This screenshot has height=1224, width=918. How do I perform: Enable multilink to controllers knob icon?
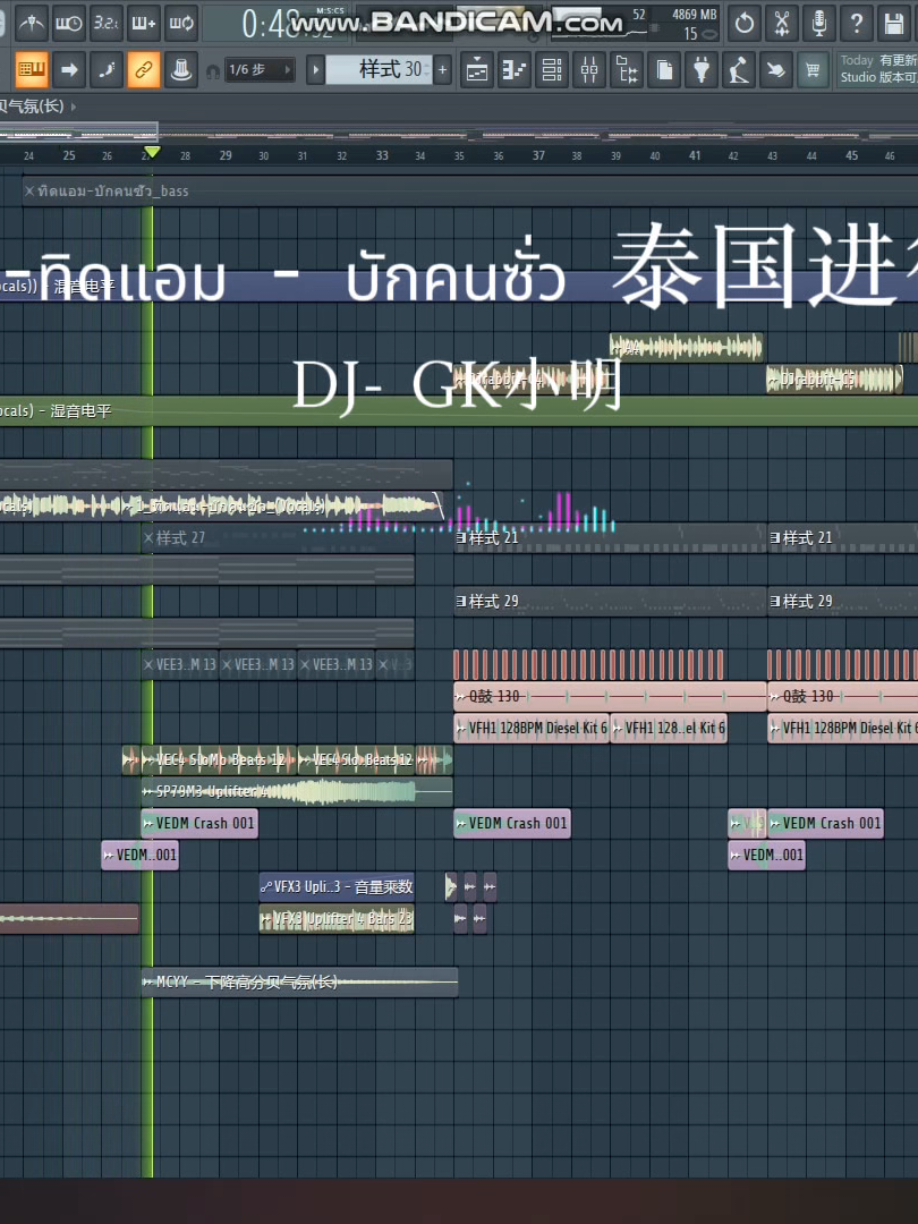[180, 70]
